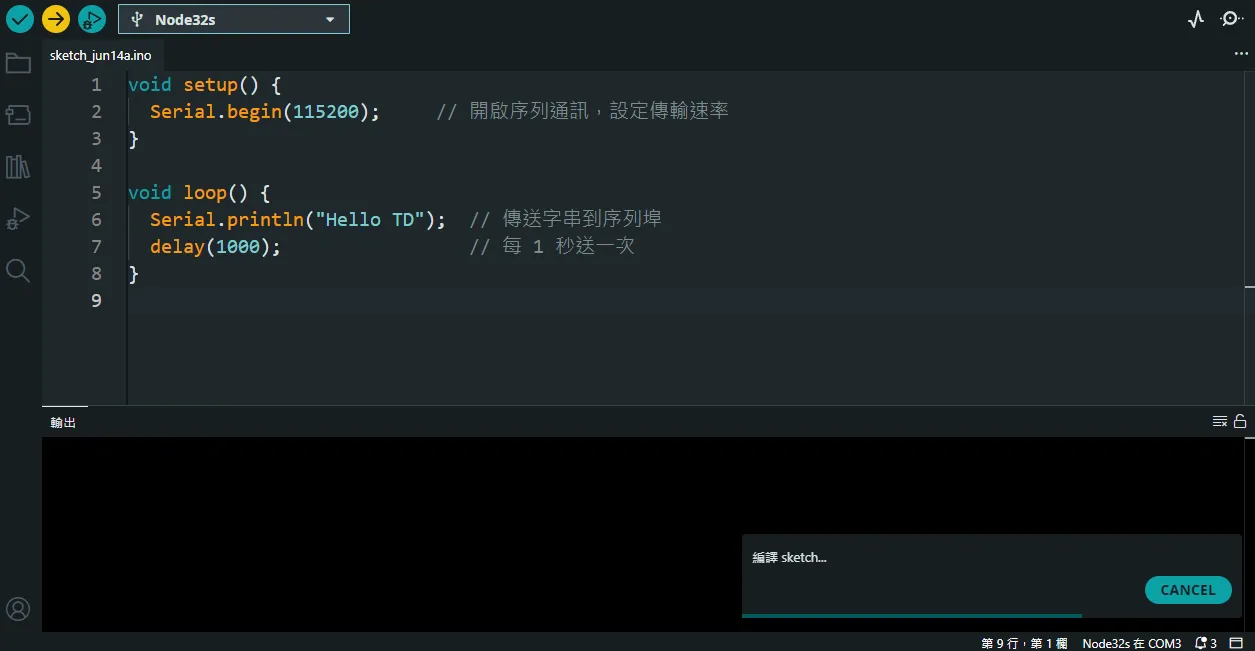Open the Search sidebar icon
The image size is (1255, 651).
tap(18, 270)
